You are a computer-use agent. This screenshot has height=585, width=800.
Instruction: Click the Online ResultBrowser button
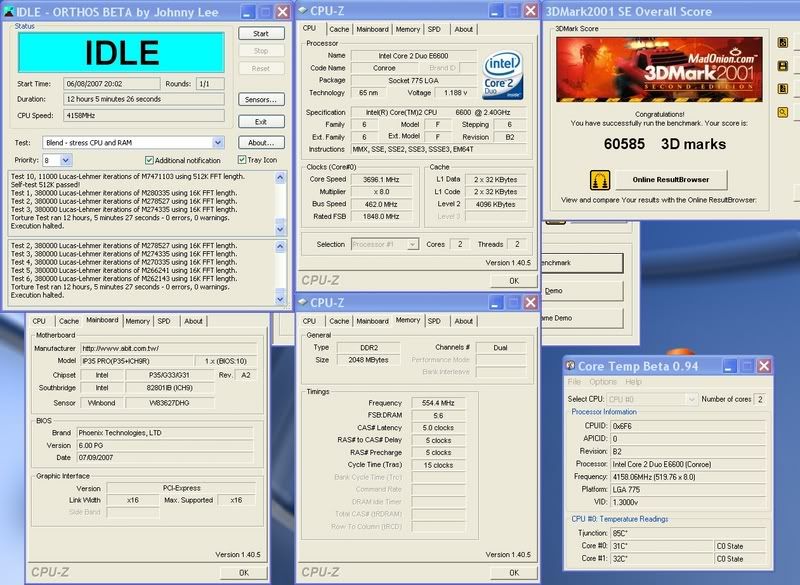click(671, 180)
